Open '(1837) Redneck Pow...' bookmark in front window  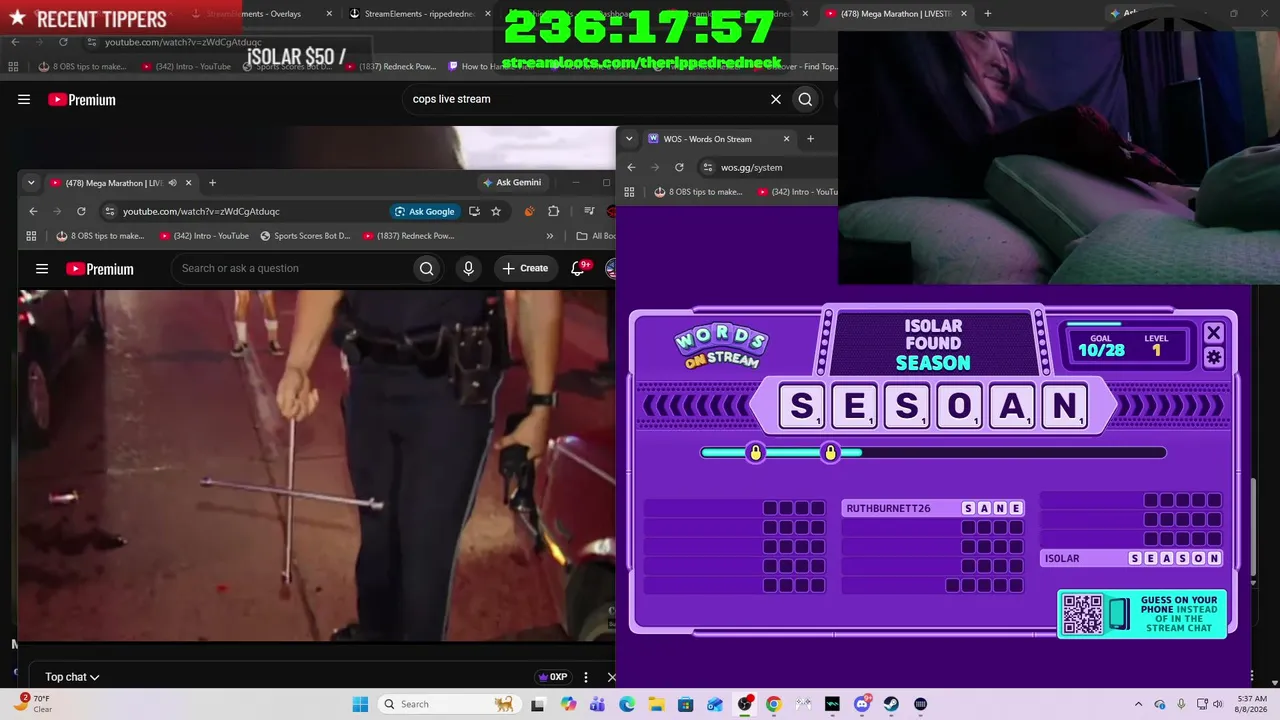tap(409, 236)
